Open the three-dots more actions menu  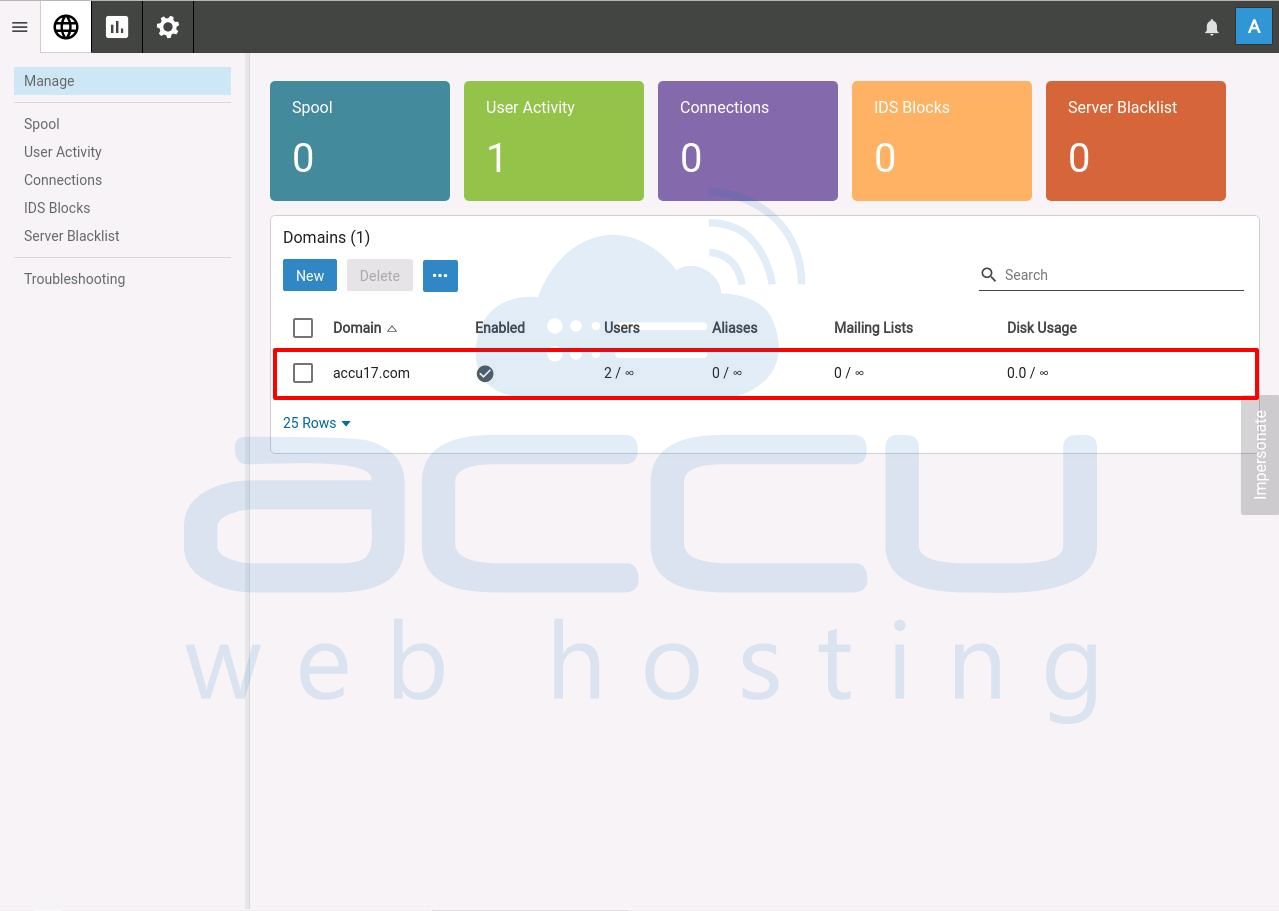tap(440, 276)
